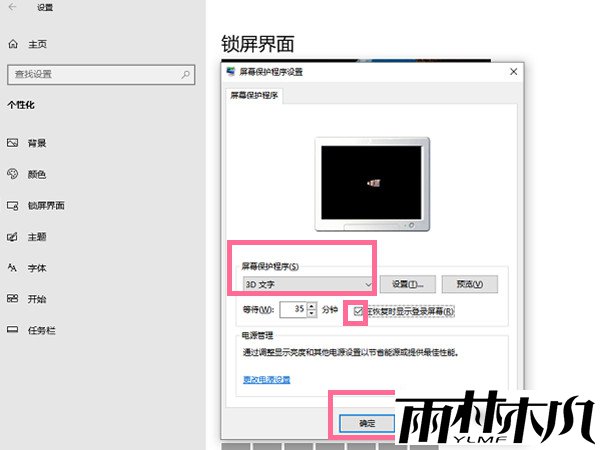
Task: Open screen saver 设置(T) button
Action: pos(408,284)
